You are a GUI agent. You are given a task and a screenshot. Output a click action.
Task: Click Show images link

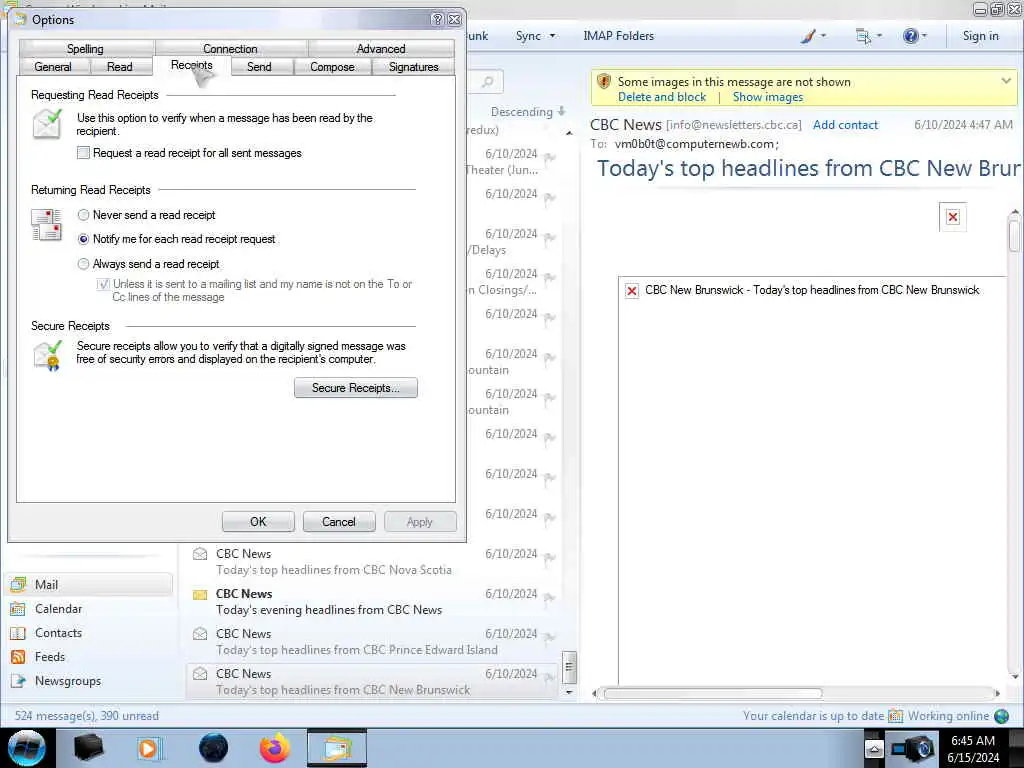tap(767, 97)
